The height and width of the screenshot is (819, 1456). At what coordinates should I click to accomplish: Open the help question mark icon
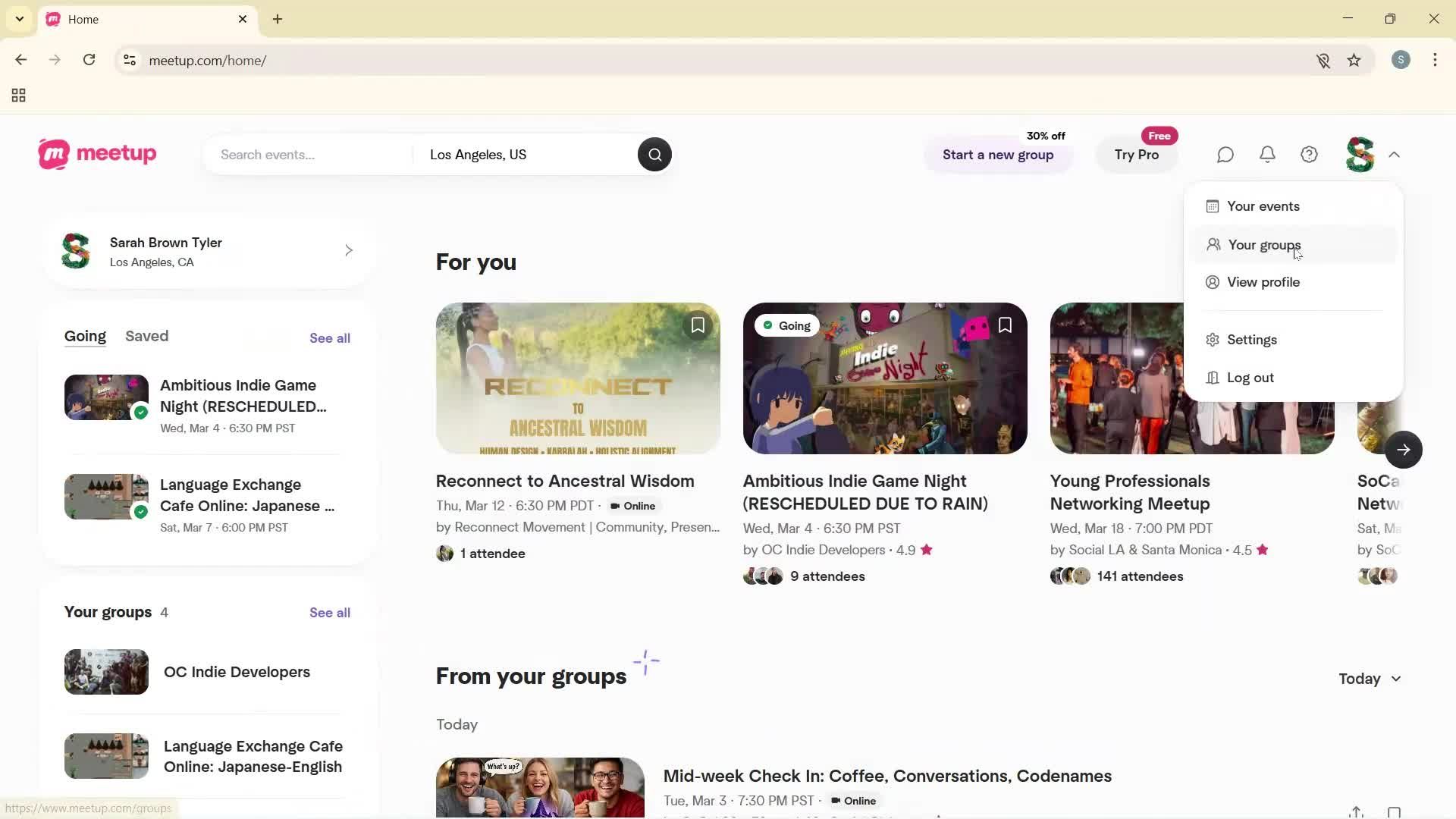pyautogui.click(x=1309, y=155)
